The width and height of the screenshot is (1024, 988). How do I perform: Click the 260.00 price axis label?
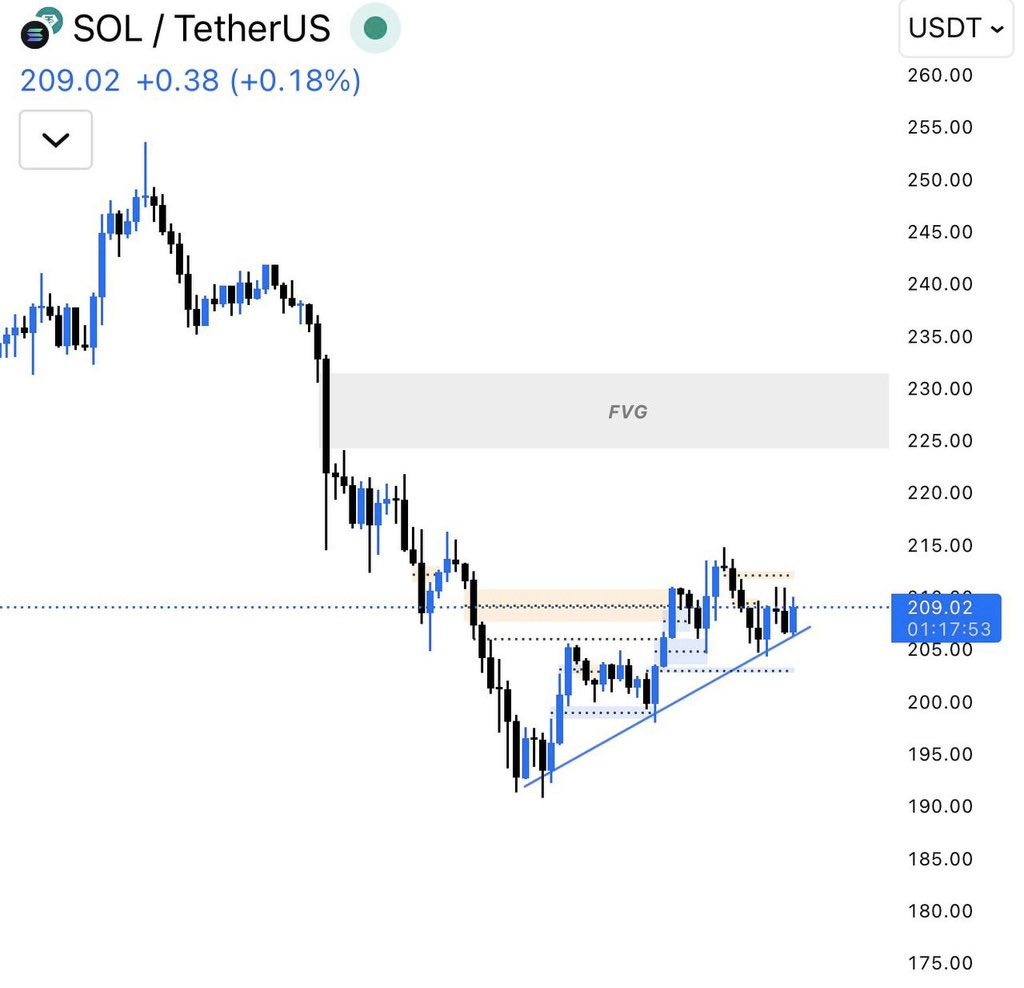coord(940,75)
